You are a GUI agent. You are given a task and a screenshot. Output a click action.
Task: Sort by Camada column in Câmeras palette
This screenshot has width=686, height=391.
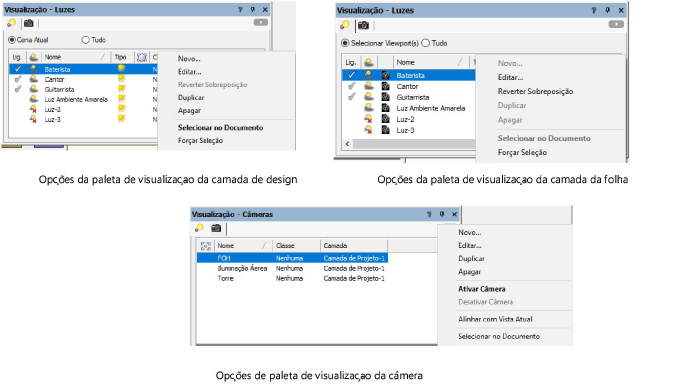pyautogui.click(x=354, y=246)
